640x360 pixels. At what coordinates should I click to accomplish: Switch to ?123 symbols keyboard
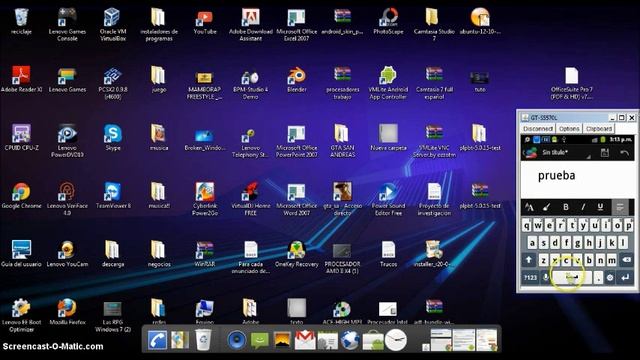[x=530, y=278]
